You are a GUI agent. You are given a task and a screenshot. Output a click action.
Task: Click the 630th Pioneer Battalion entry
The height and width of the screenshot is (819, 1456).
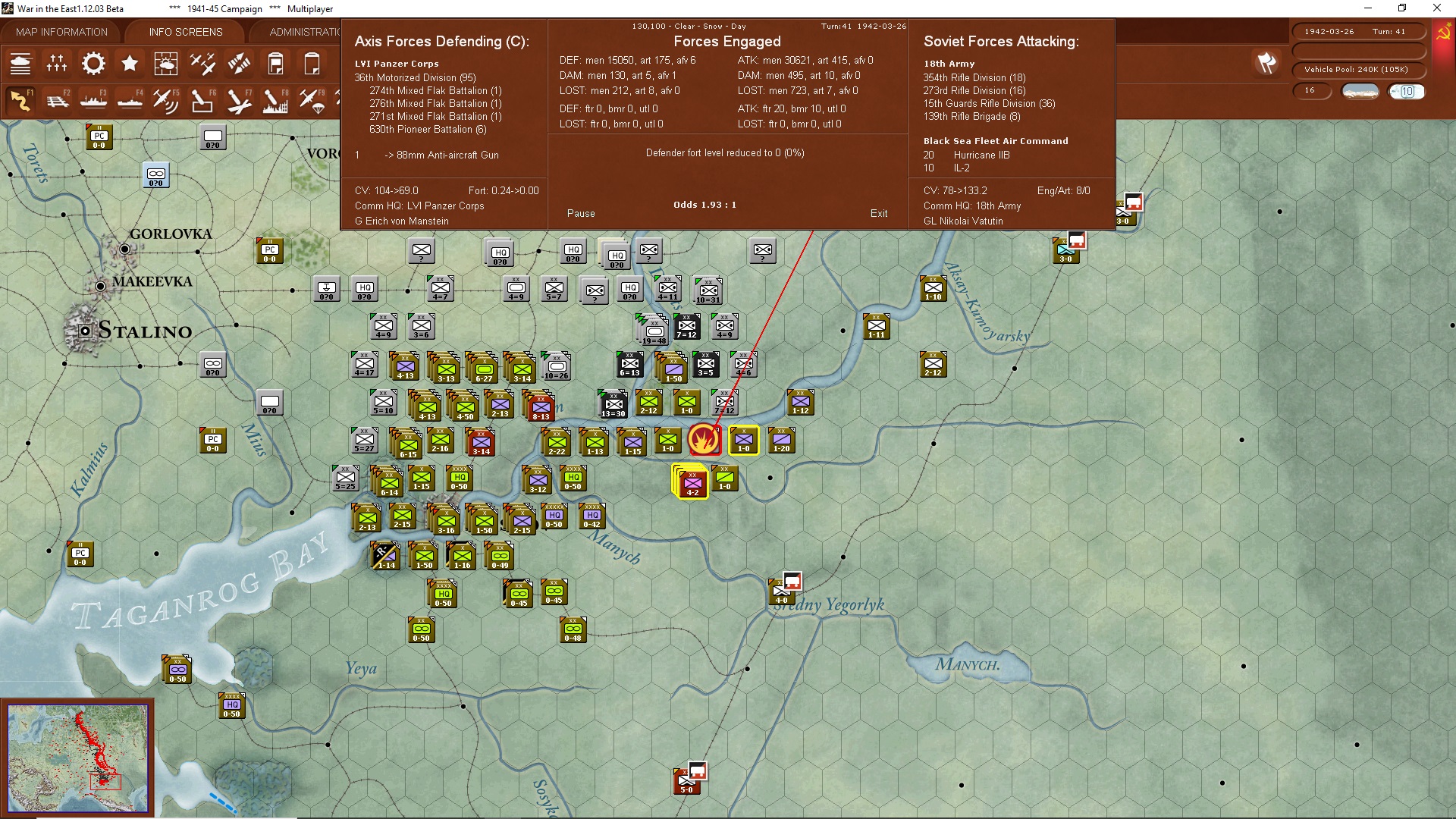pyautogui.click(x=428, y=129)
